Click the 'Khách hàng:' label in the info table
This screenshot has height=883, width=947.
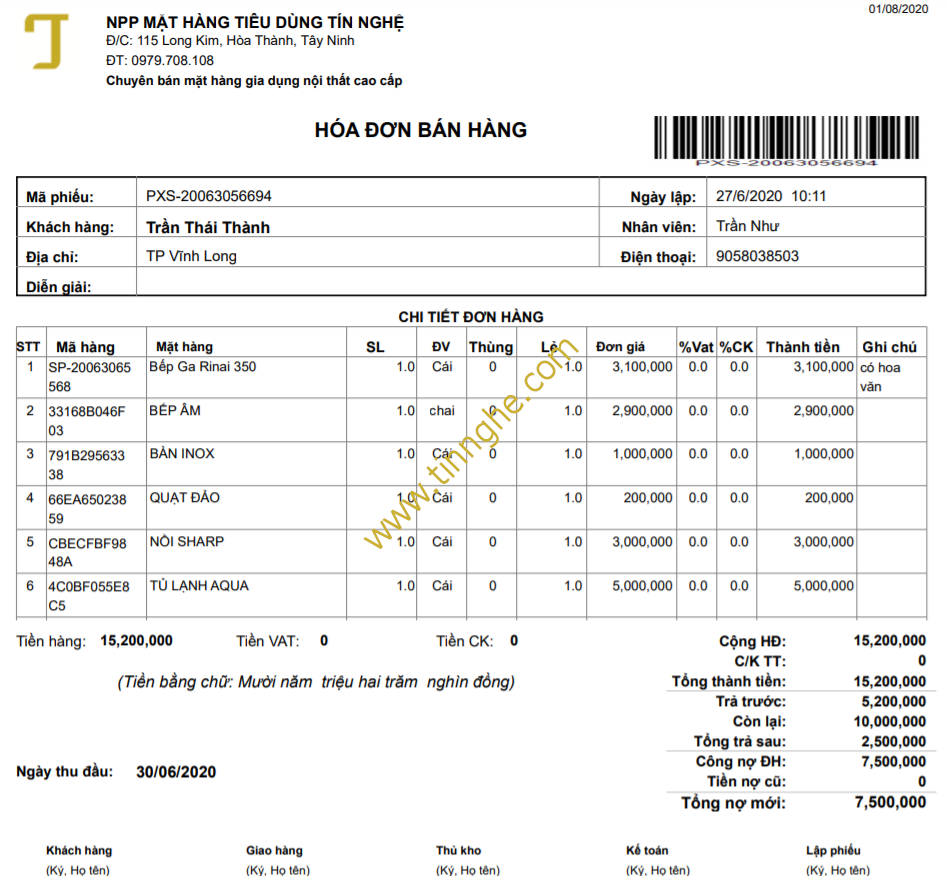(70, 227)
